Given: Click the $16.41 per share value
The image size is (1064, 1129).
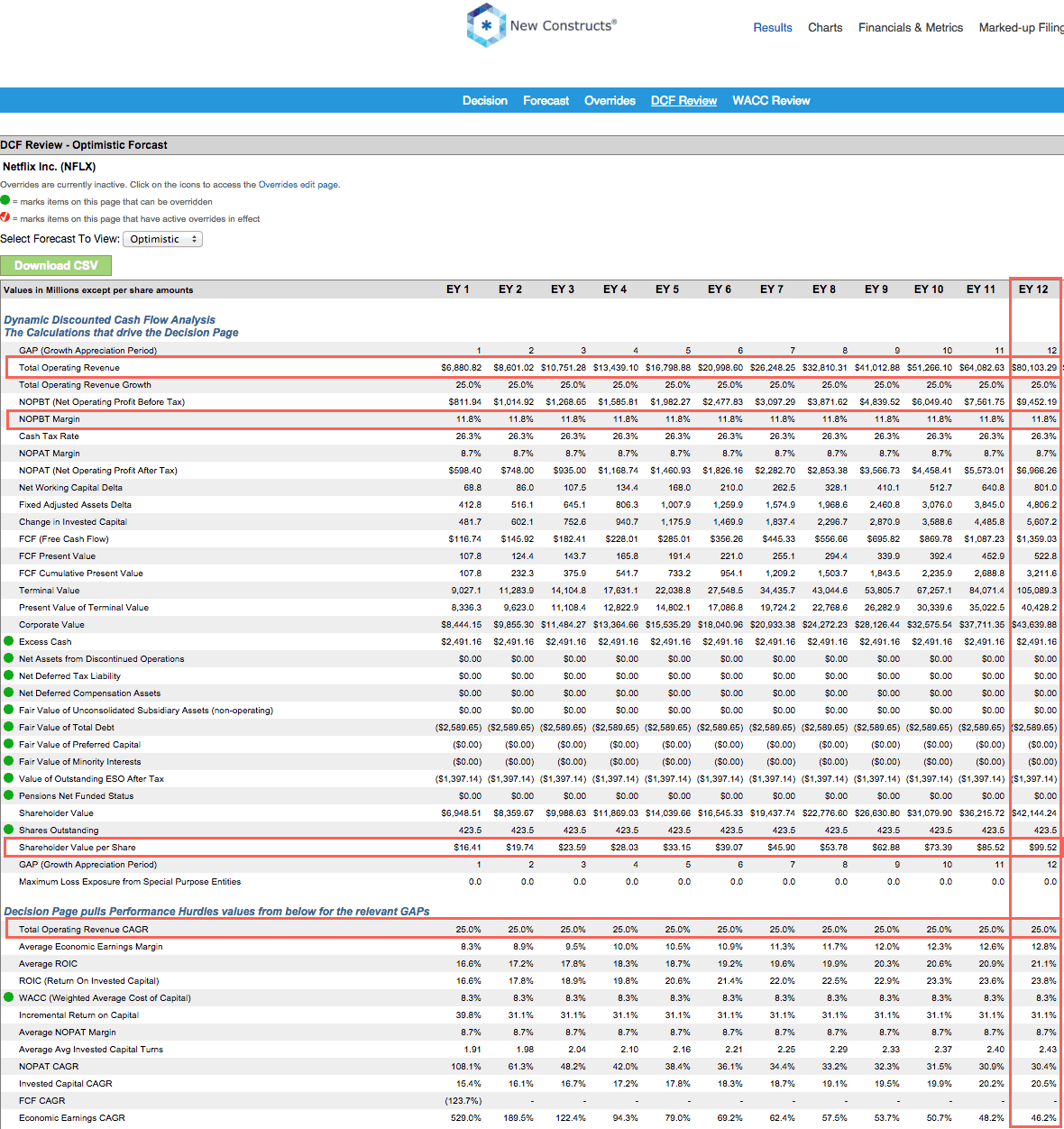Looking at the screenshot, I should pyautogui.click(x=468, y=848).
